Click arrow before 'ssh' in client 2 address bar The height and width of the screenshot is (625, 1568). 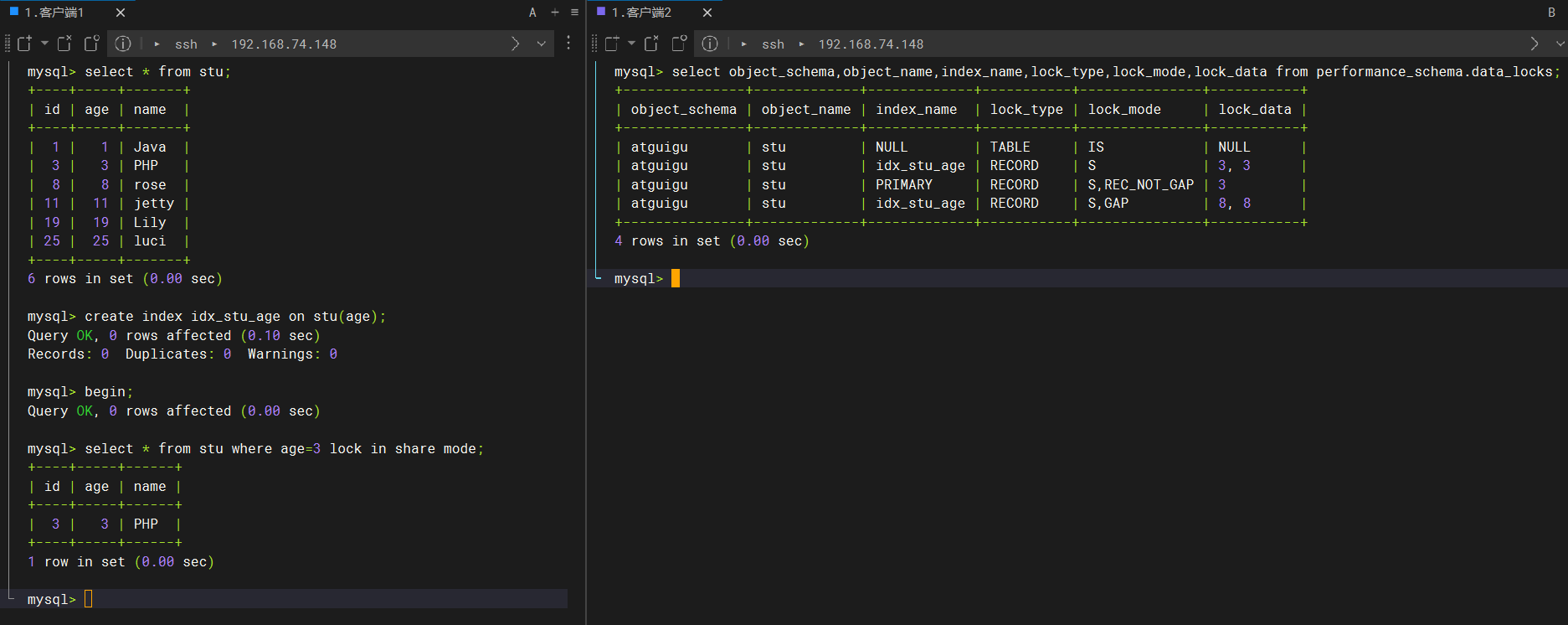tap(744, 44)
